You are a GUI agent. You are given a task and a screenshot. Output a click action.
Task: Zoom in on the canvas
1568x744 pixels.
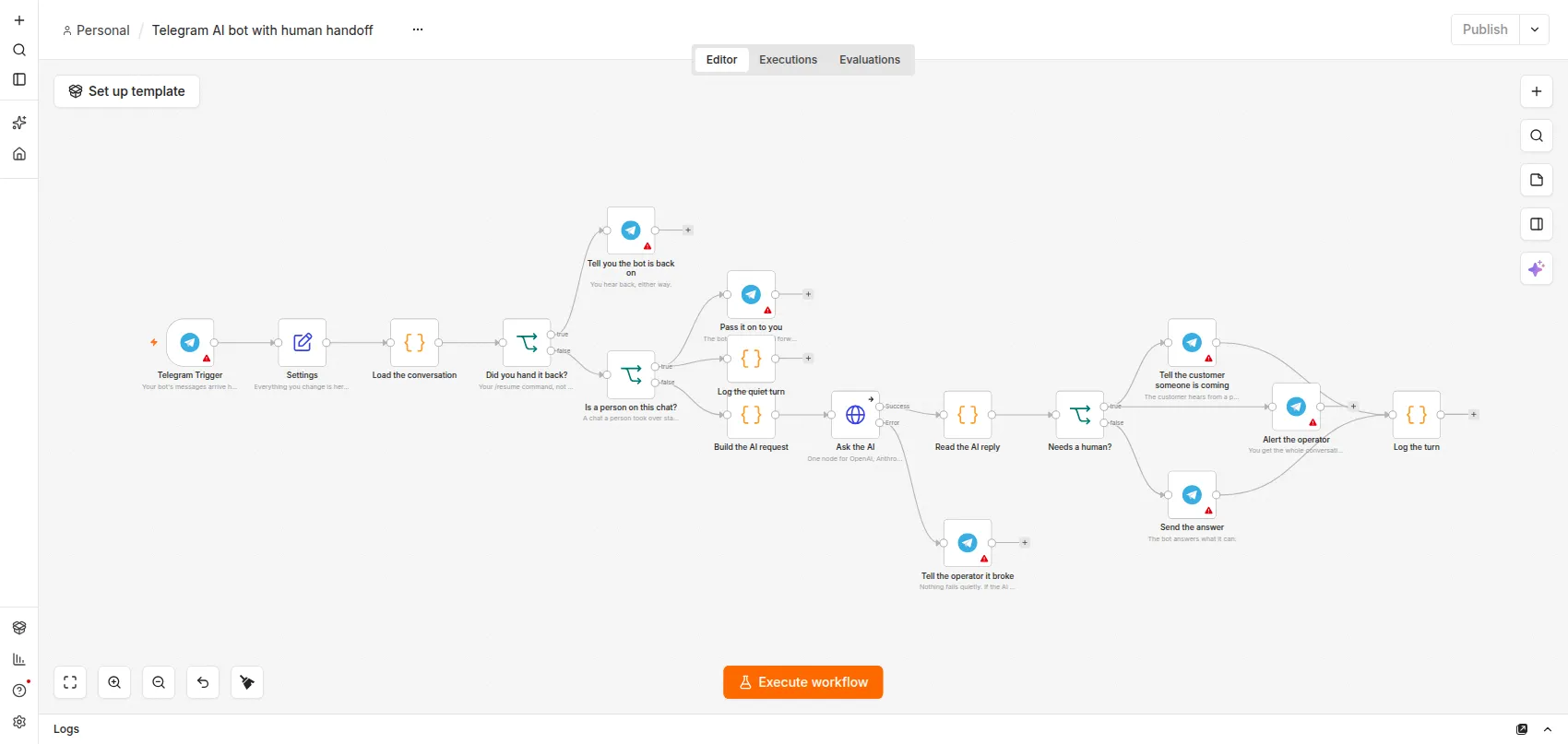coord(114,682)
